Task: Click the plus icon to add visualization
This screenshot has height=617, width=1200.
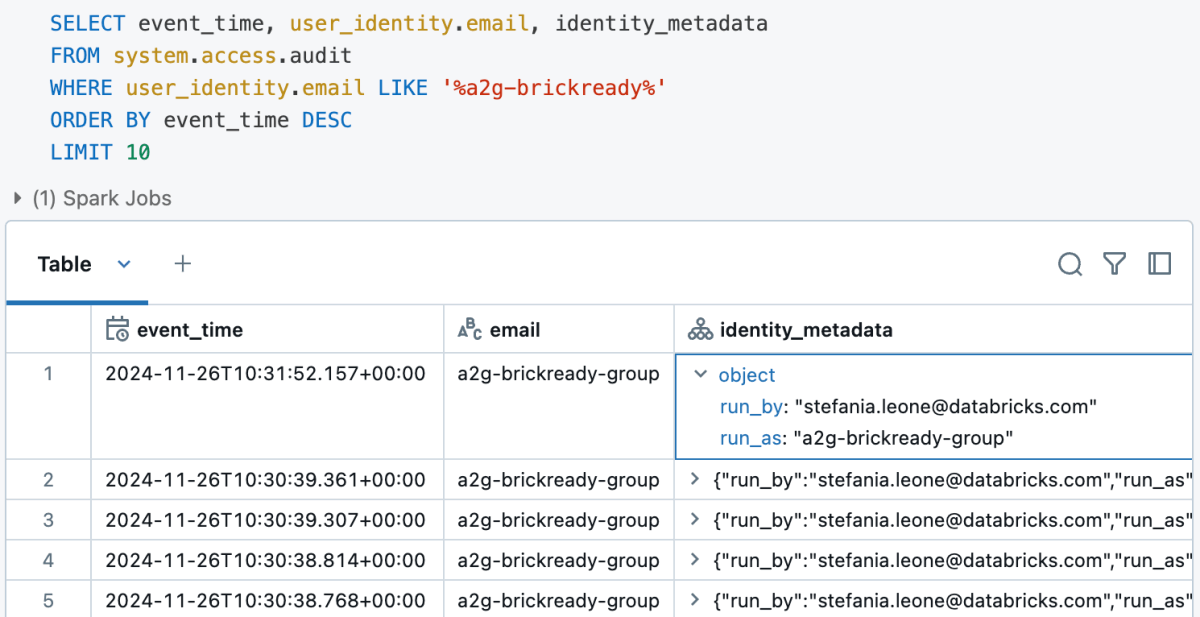Action: 182,264
